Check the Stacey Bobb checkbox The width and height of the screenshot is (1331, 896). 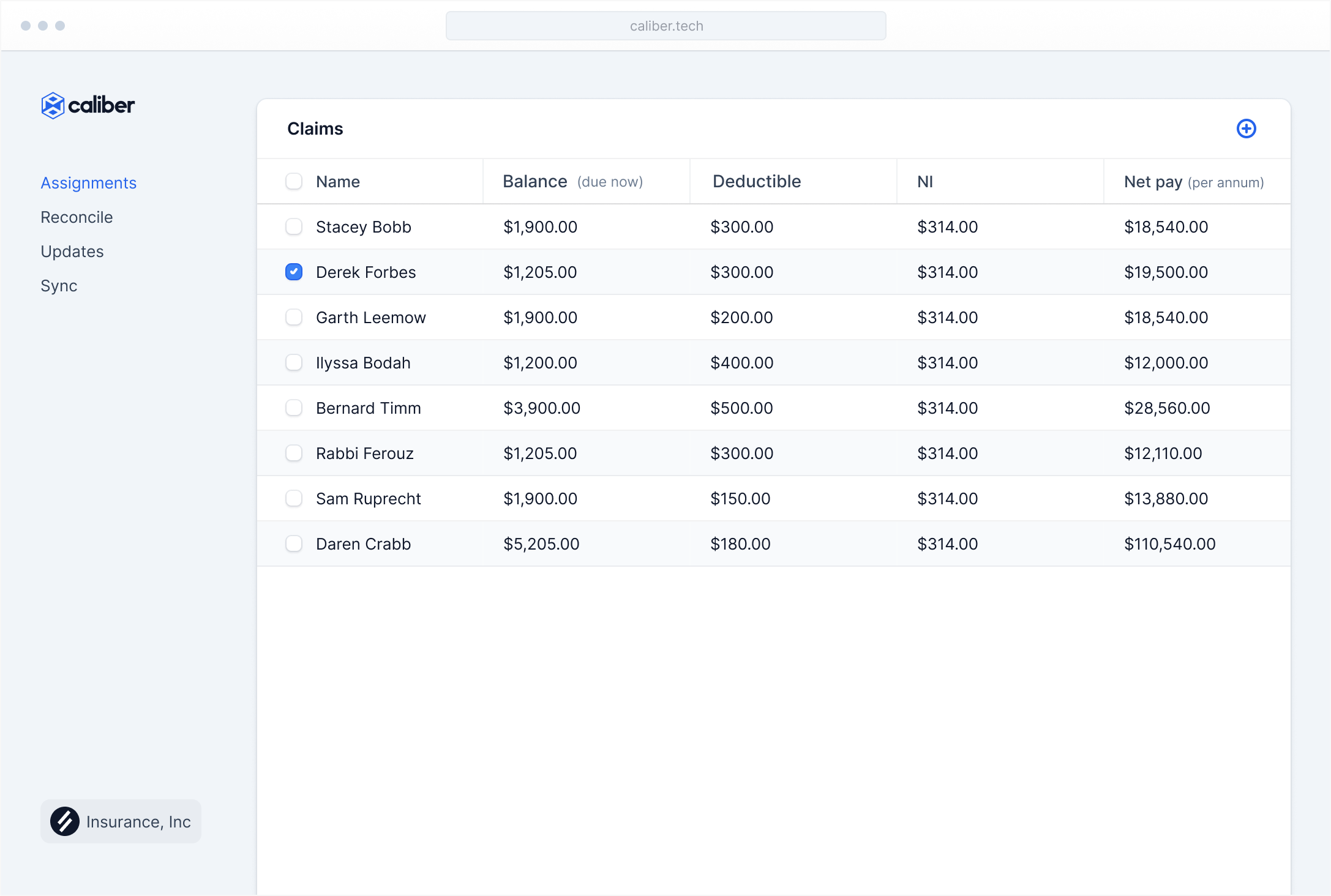point(294,226)
